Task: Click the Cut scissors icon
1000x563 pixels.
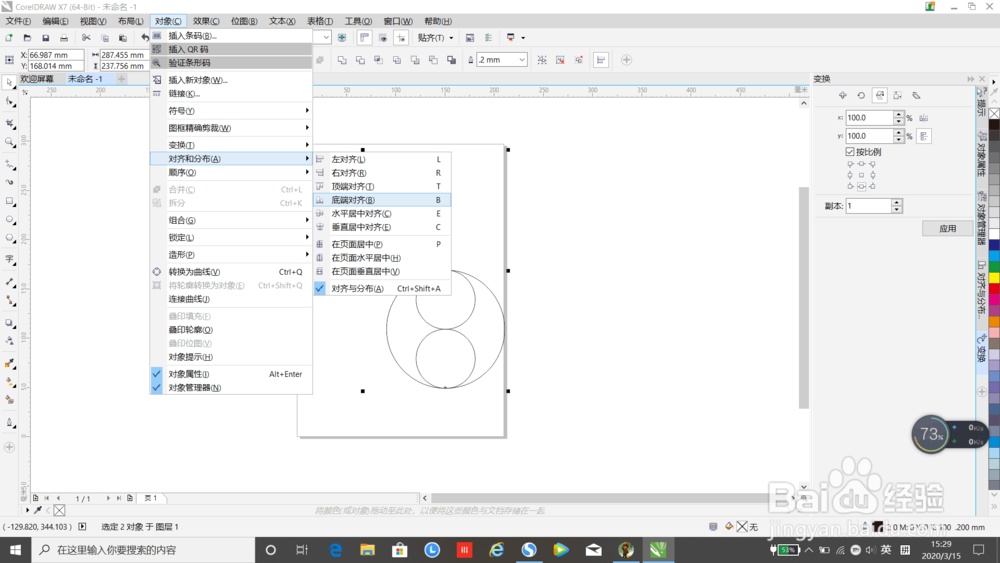Action: (86, 38)
